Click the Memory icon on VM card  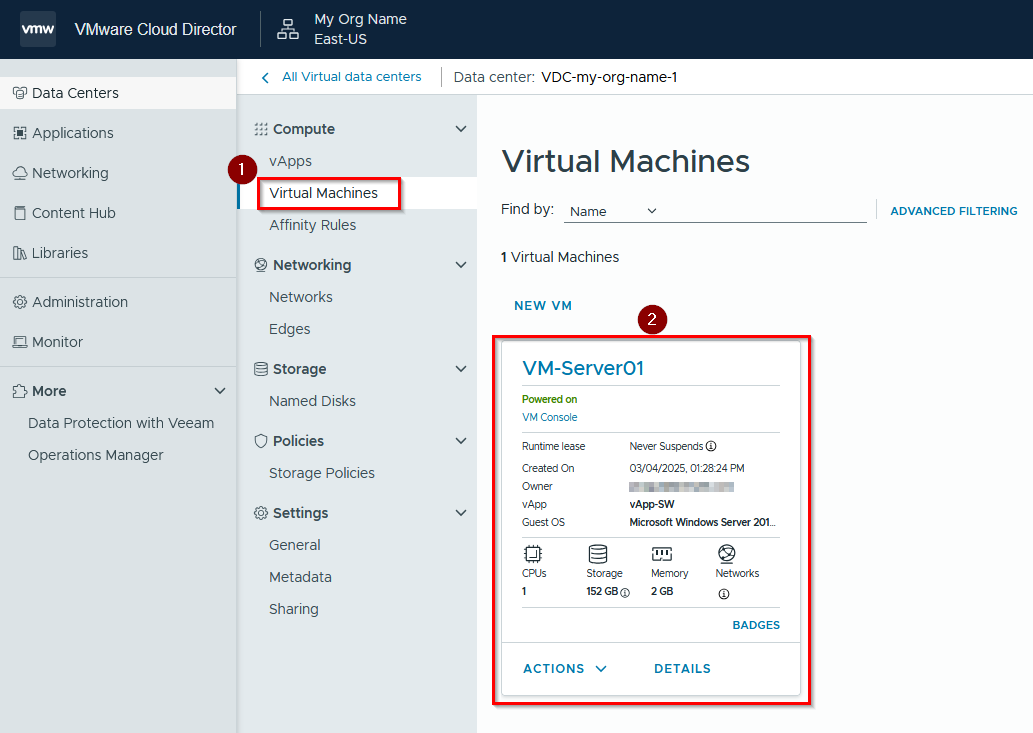pos(662,554)
